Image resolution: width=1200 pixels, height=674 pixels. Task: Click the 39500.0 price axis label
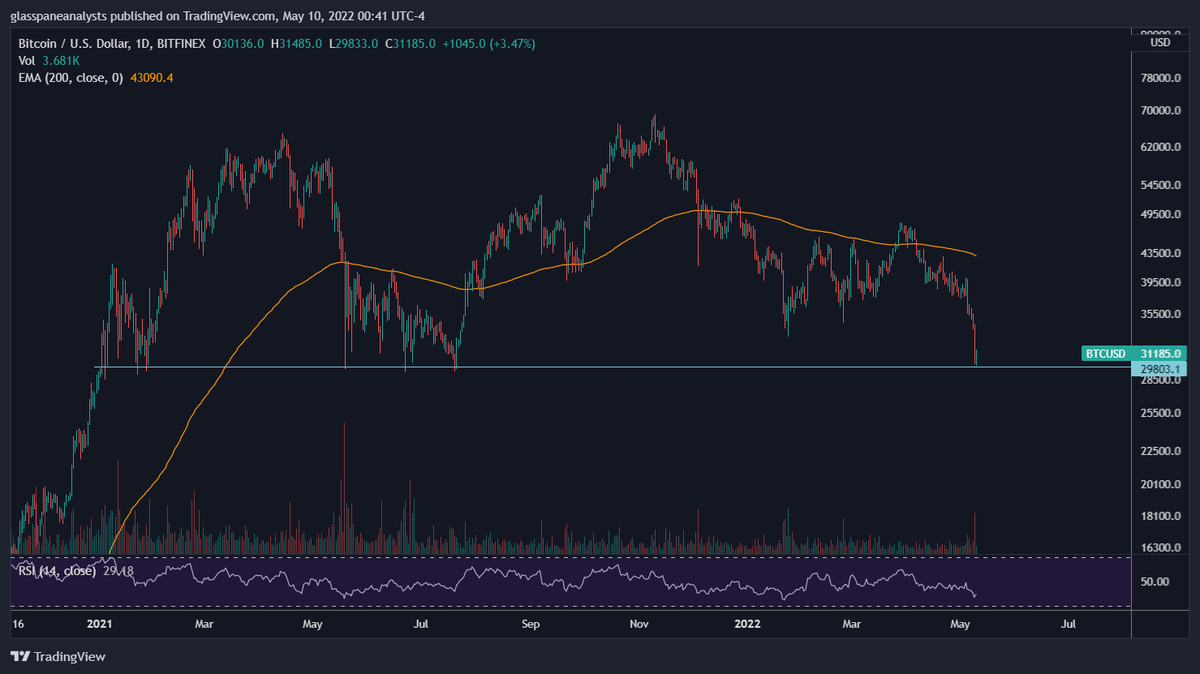click(1163, 283)
